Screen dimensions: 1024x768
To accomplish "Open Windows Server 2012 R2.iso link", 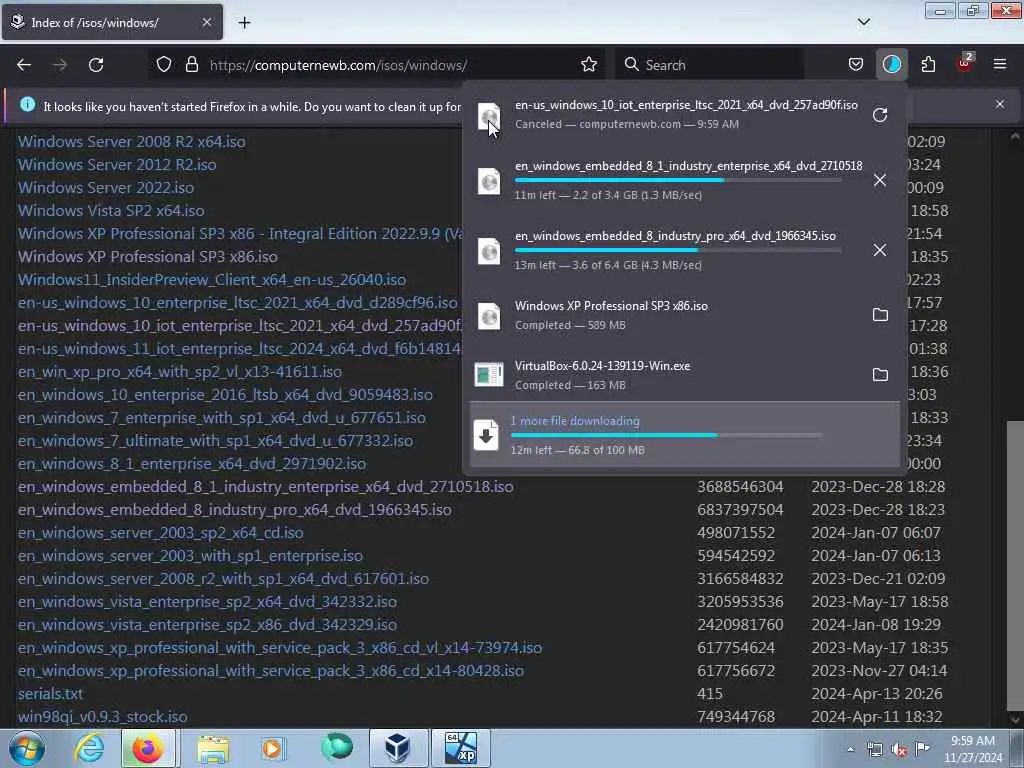I will coord(117,165).
